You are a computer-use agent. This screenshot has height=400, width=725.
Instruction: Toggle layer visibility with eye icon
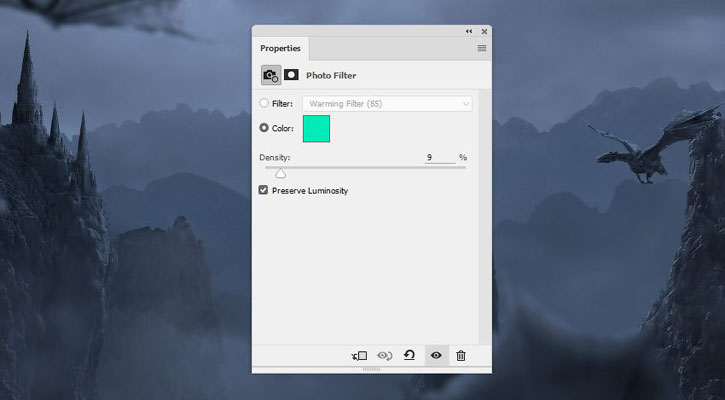coord(436,355)
